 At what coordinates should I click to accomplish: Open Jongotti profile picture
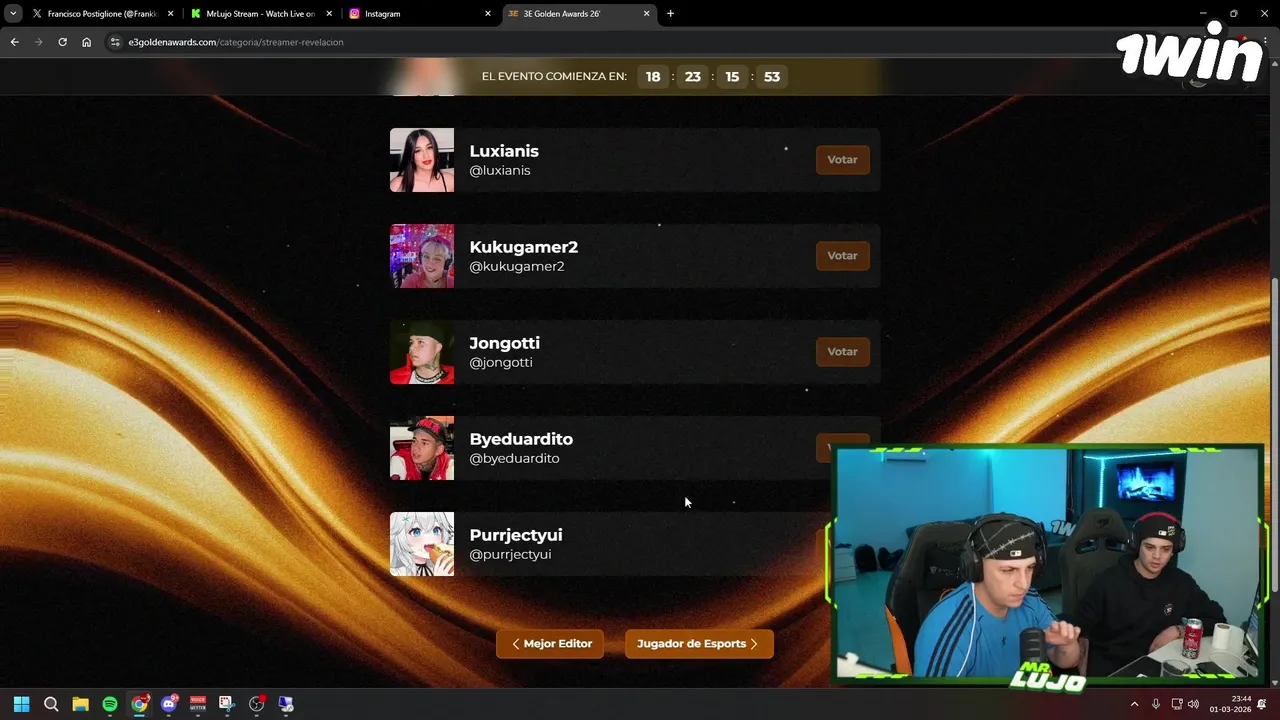click(422, 352)
